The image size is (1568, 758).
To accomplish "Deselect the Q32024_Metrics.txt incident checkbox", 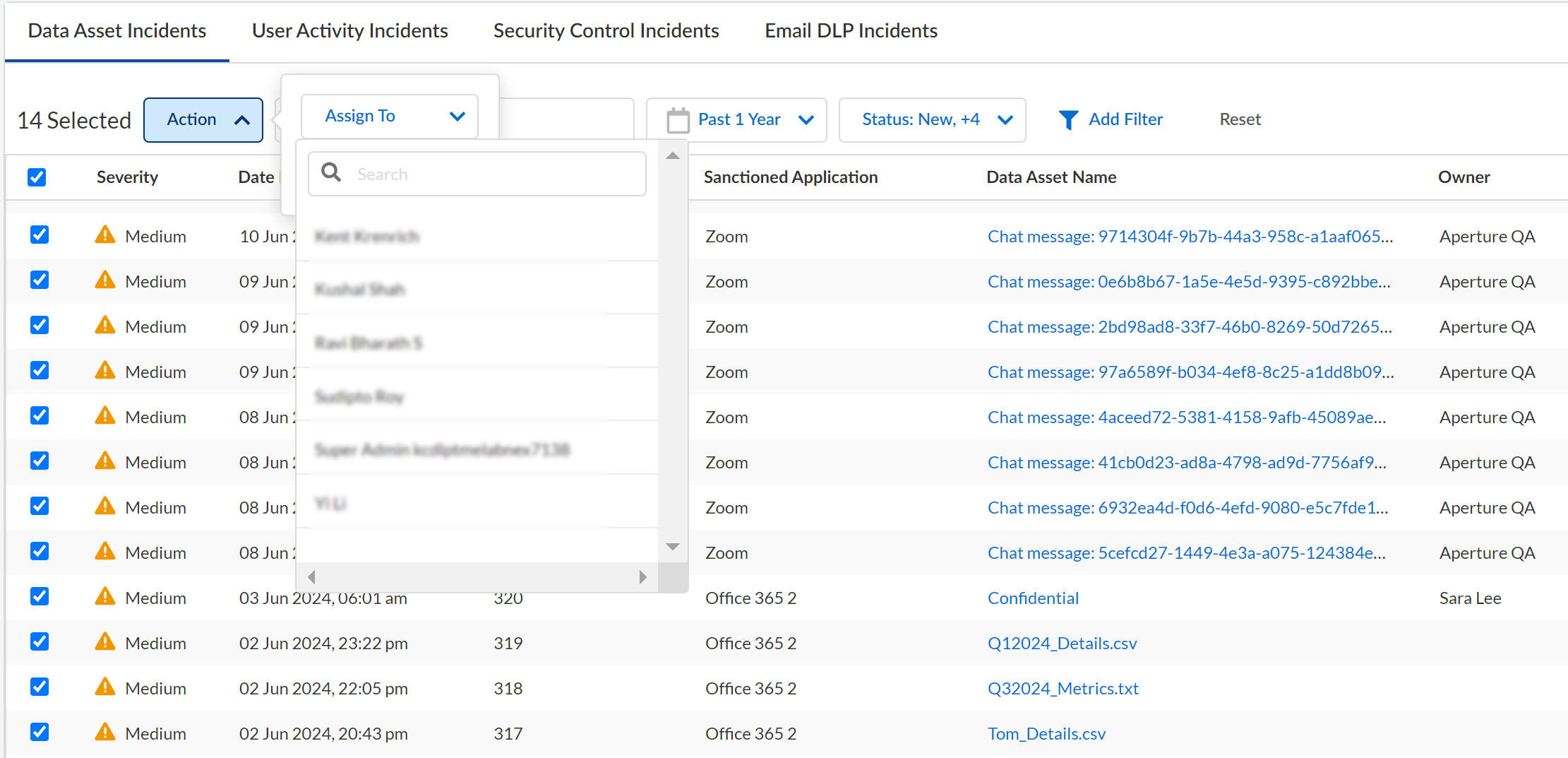I will tap(40, 687).
